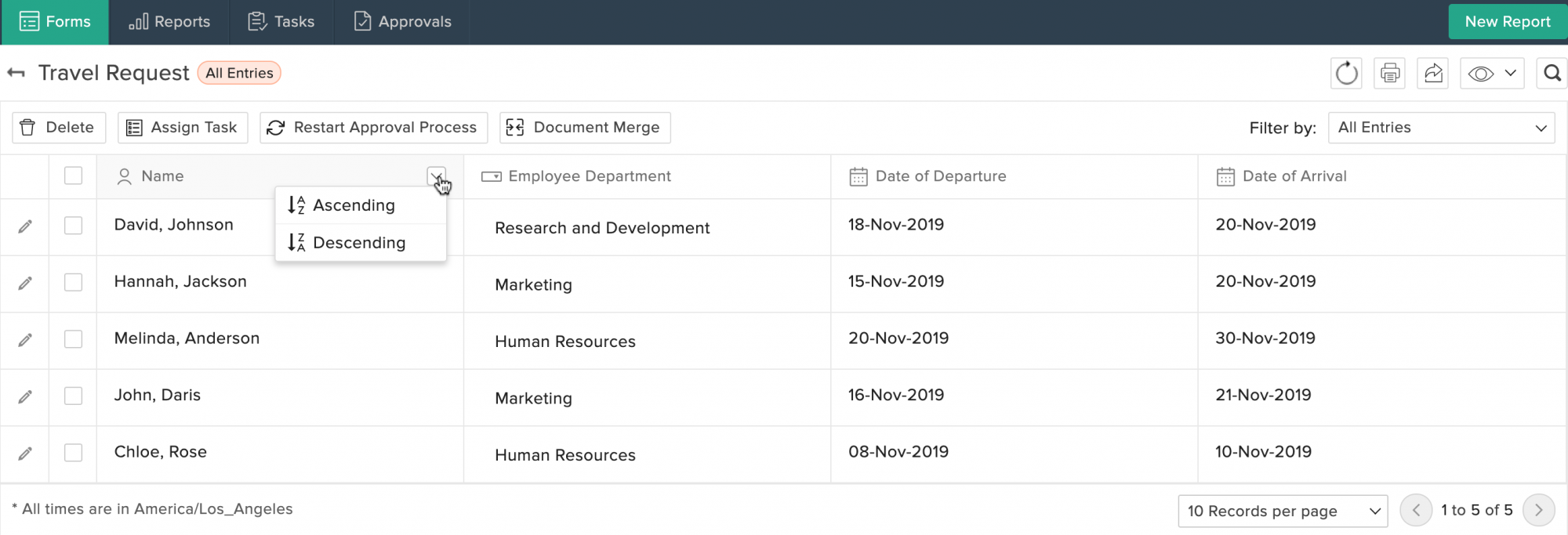Viewport: 1568px width, 535px height.
Task: Click the print icon
Action: (1389, 74)
